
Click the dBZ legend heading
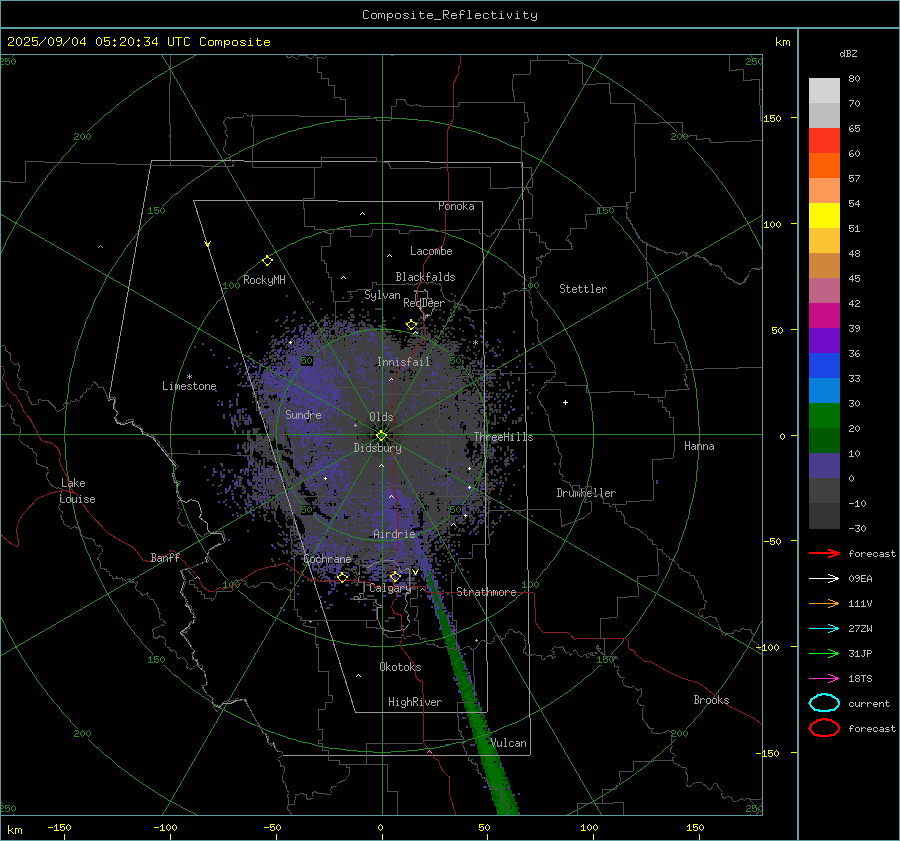pyautogui.click(x=848, y=53)
